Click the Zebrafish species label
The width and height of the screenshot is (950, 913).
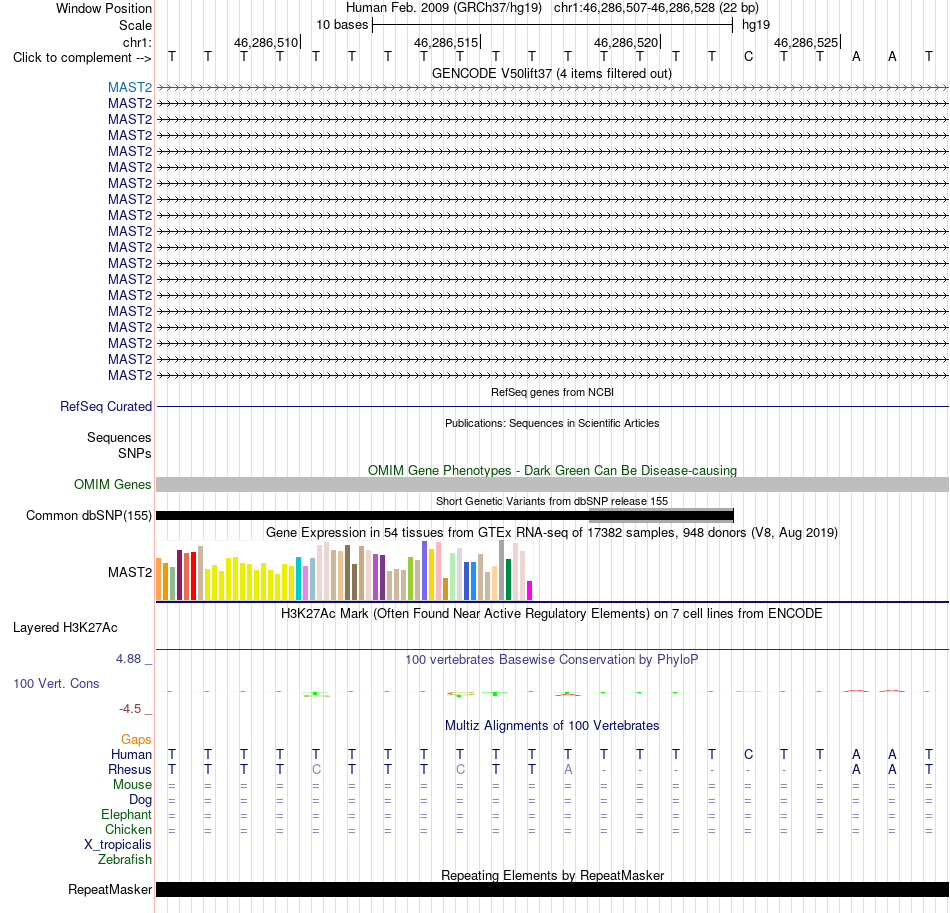[125, 860]
